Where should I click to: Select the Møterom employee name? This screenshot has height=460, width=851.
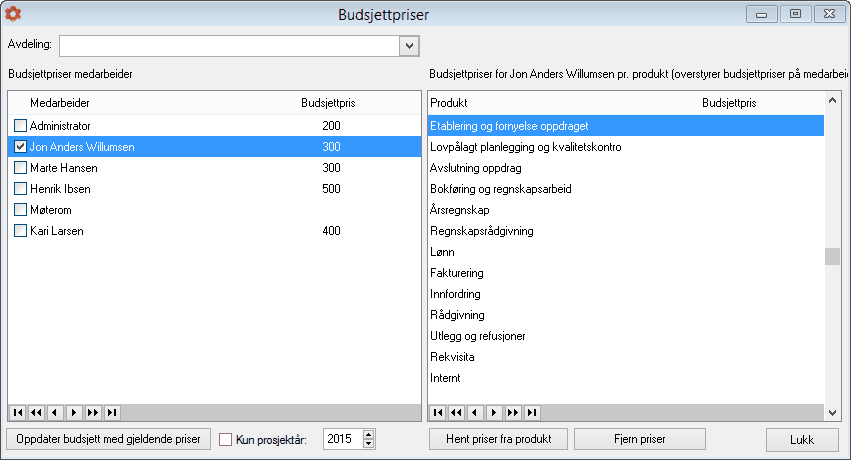(x=50, y=209)
